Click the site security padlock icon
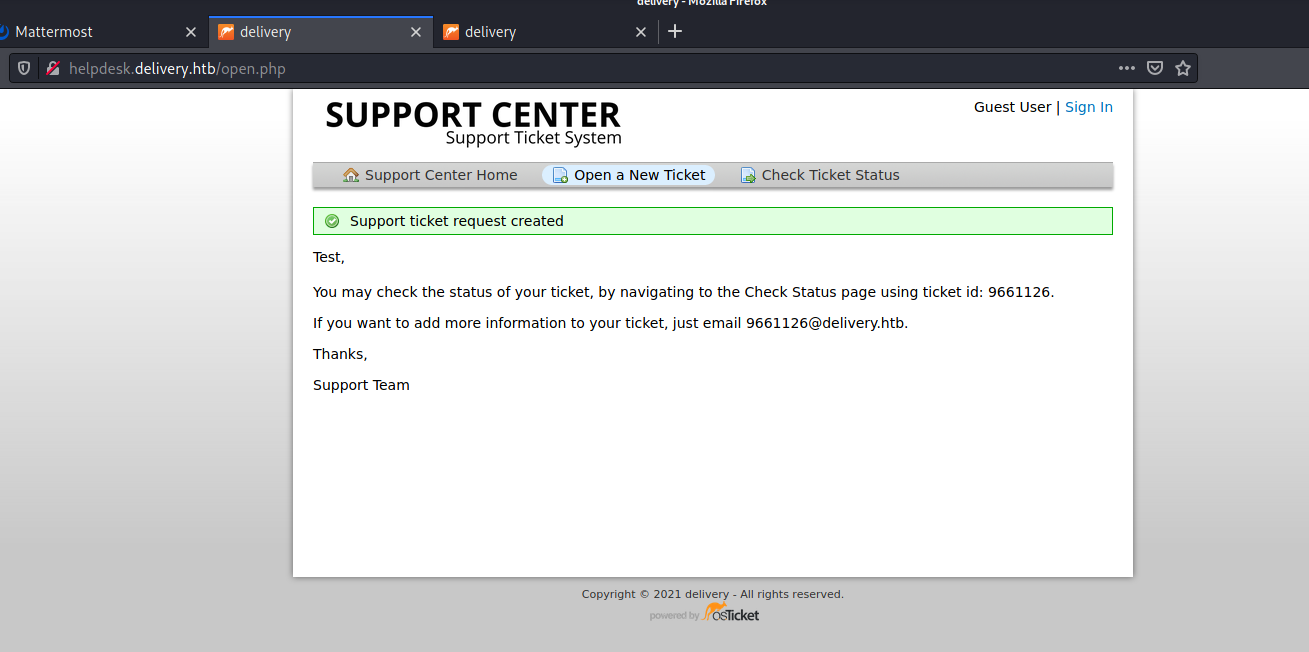The image size is (1309, 652). [52, 68]
